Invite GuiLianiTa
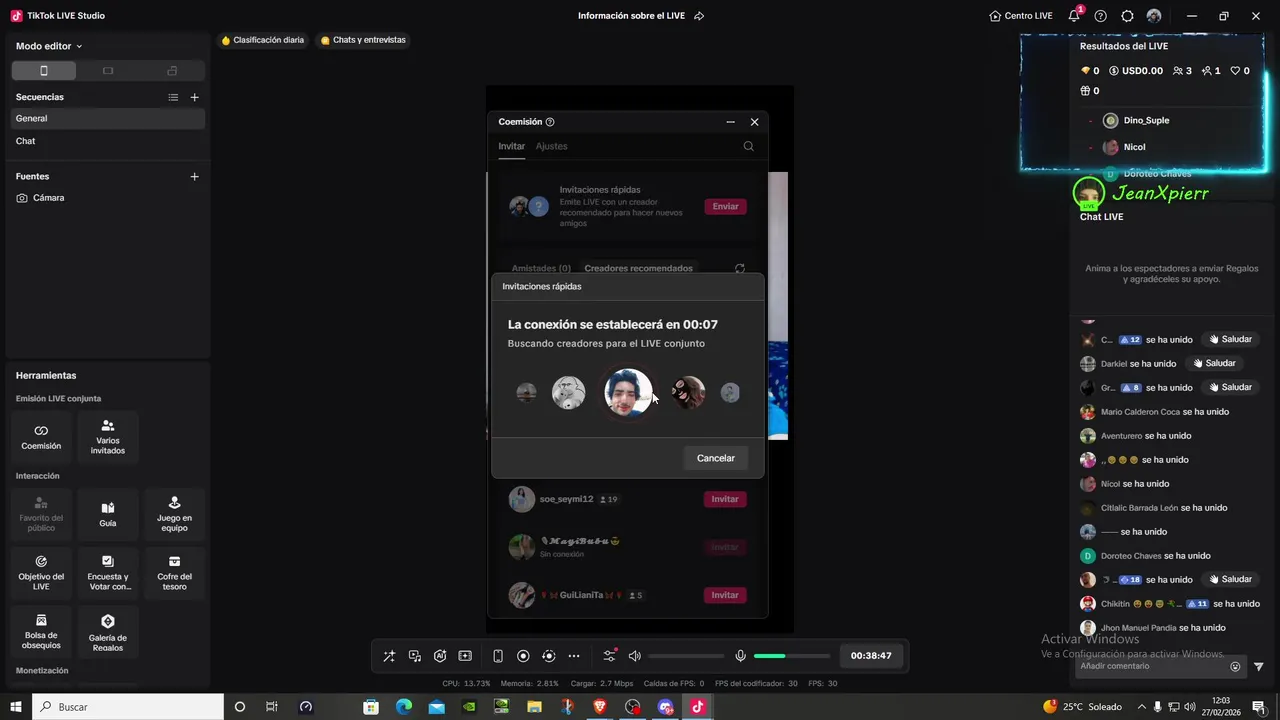The height and width of the screenshot is (720, 1280). pyautogui.click(x=726, y=595)
